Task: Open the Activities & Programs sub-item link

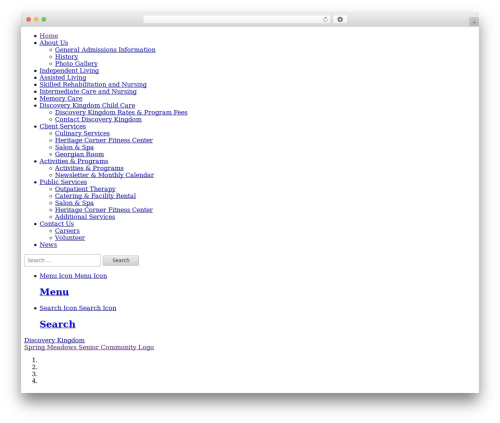Action: 89,168
